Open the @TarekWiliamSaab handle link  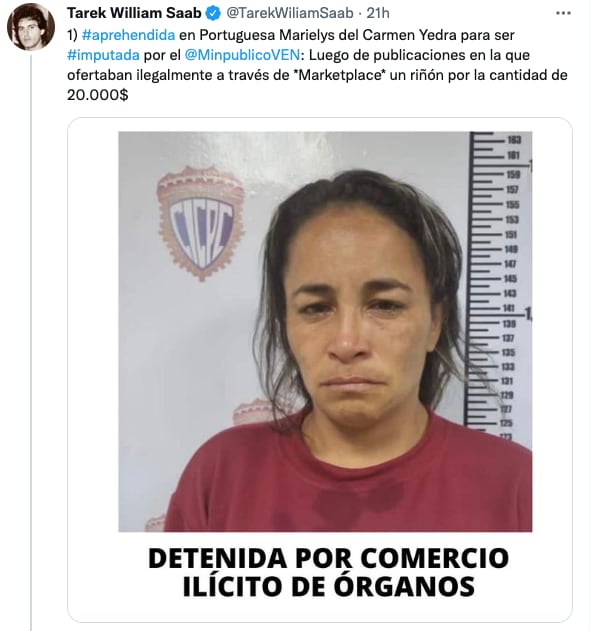(x=290, y=13)
